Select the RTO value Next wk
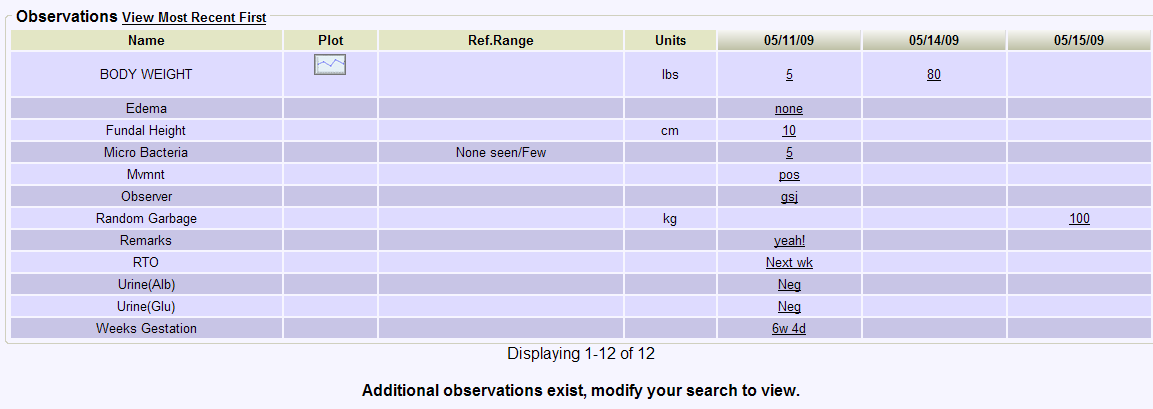Screen dimensions: 1153x409 [x=789, y=263]
